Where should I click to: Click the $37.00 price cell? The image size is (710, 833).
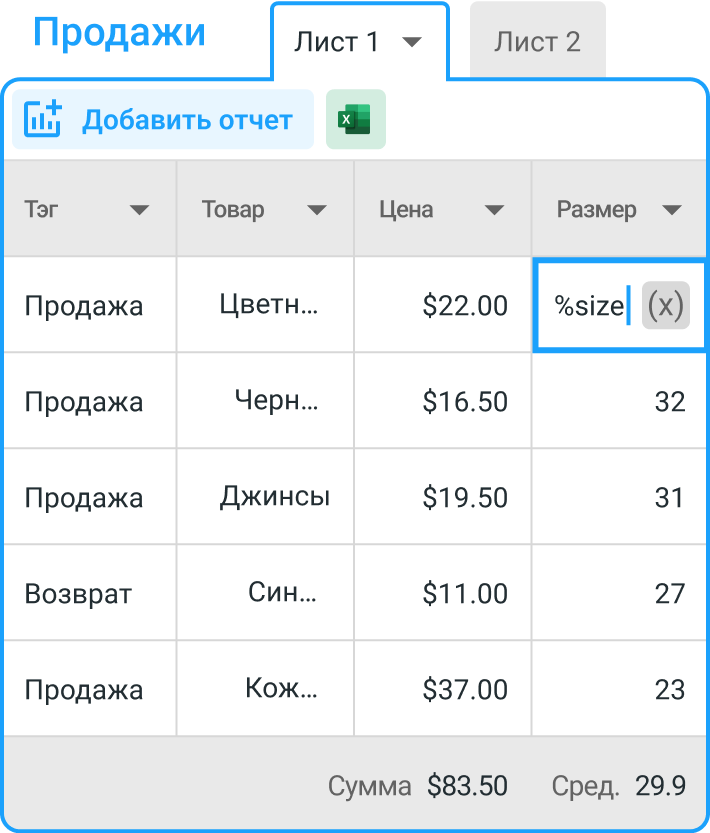click(x=443, y=688)
